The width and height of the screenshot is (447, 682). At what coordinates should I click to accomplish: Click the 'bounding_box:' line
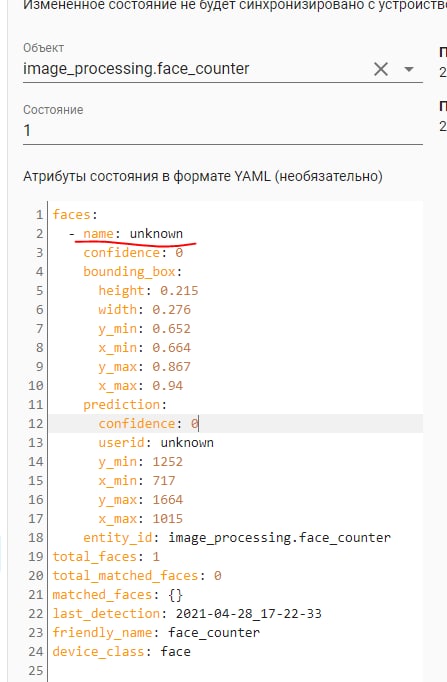click(x=133, y=272)
